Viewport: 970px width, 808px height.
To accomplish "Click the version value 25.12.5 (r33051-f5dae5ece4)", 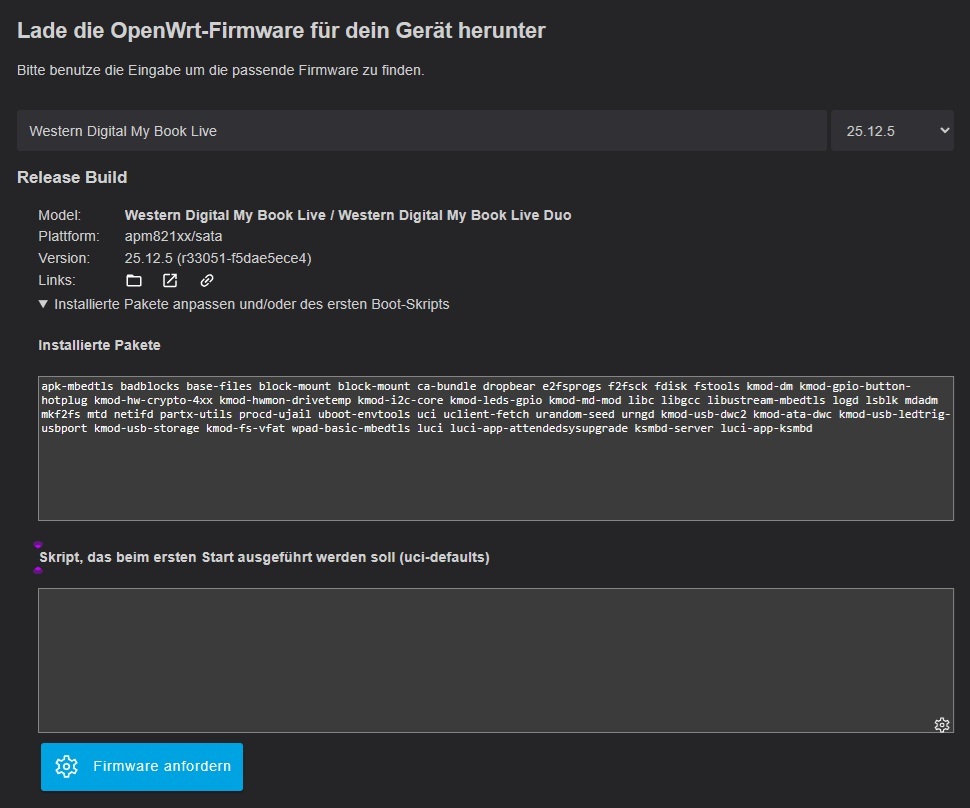I will [x=218, y=258].
